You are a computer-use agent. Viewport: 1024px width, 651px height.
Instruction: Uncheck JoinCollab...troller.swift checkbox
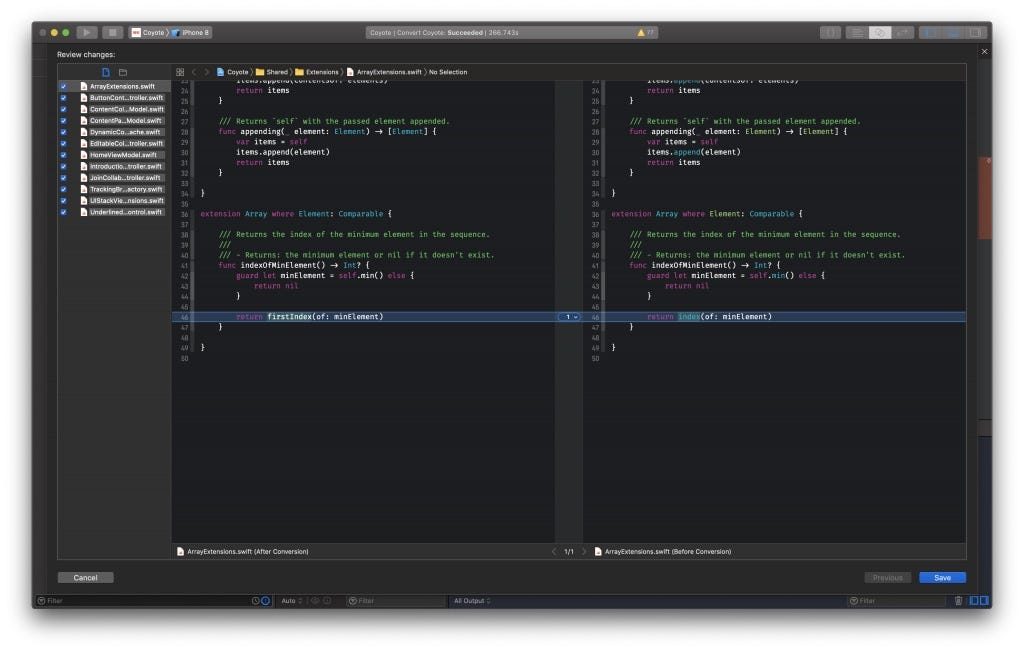[x=63, y=178]
